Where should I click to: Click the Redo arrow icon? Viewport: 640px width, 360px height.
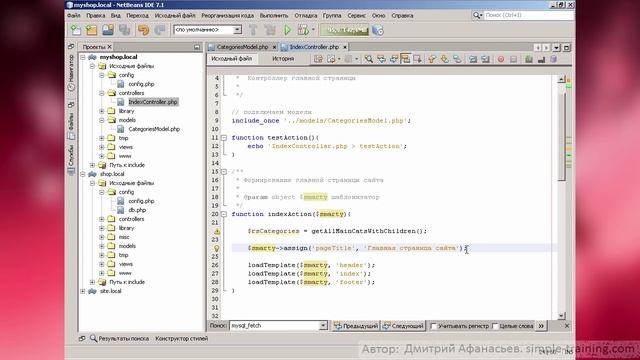[160, 30]
